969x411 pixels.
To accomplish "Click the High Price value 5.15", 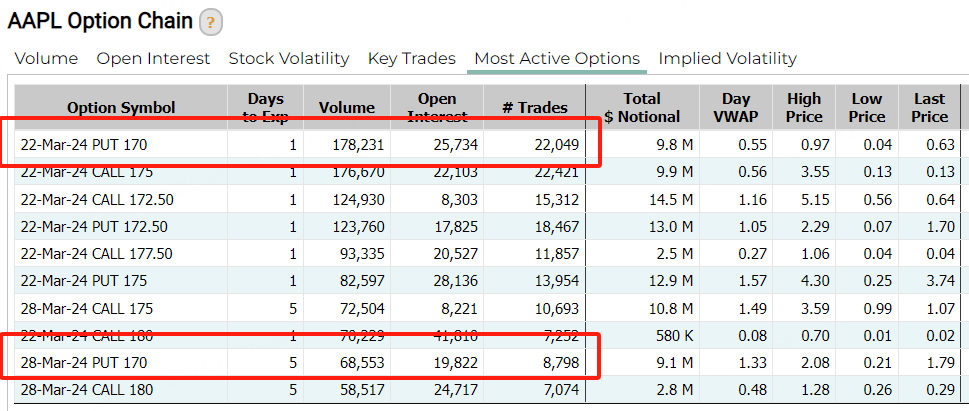I will 816,200.
